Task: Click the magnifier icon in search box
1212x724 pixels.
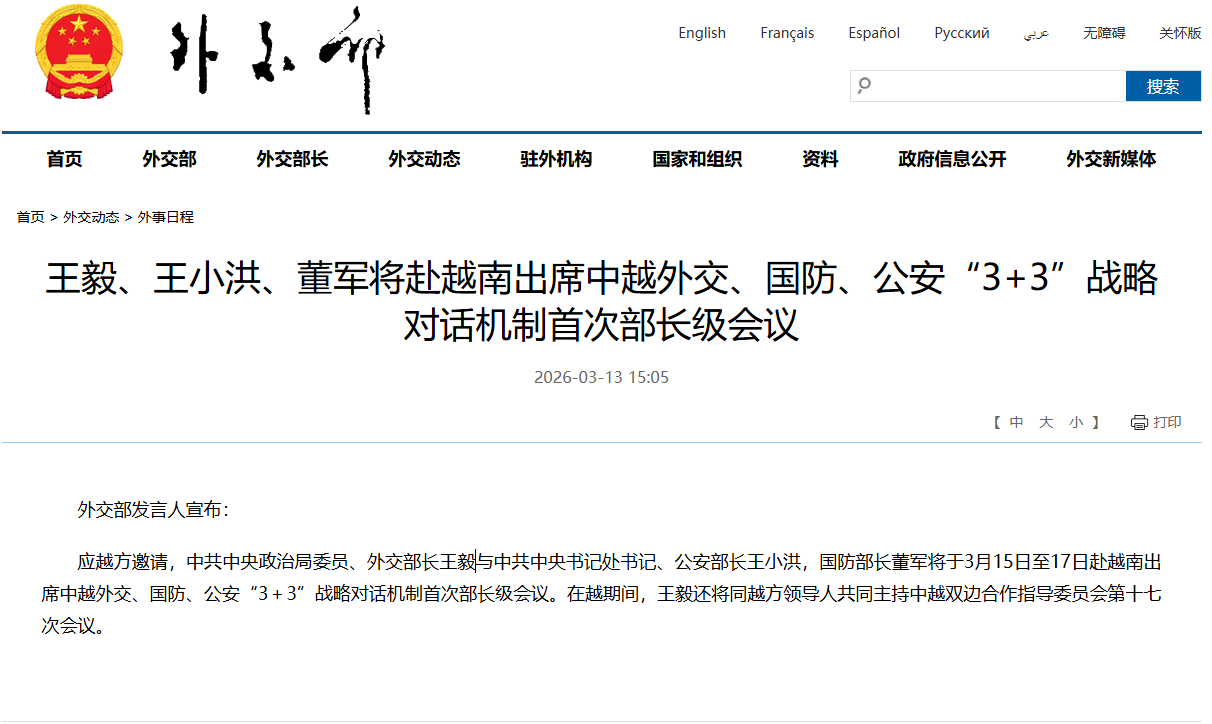Action: click(x=864, y=86)
